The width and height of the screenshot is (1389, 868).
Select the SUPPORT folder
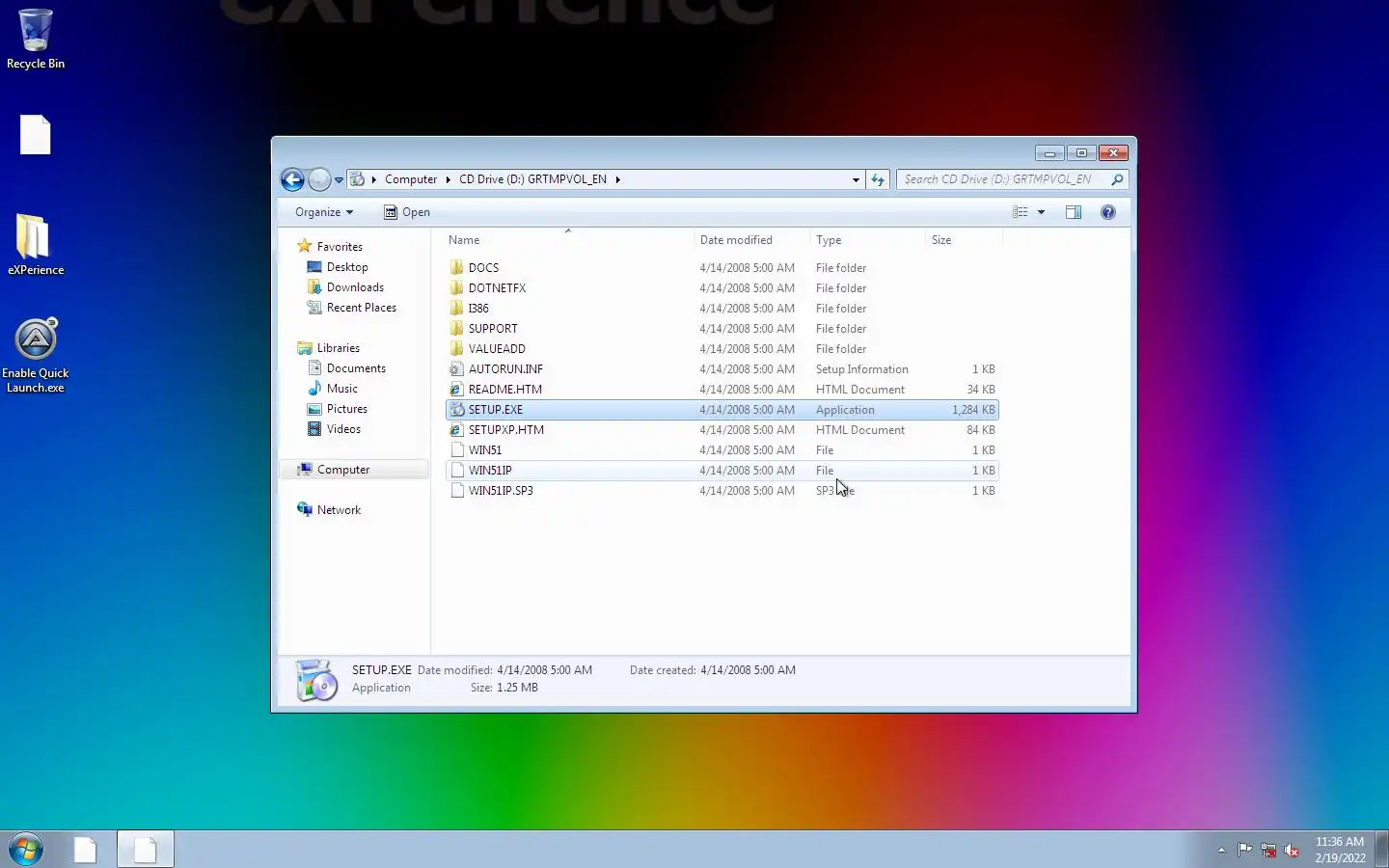[722, 329]
